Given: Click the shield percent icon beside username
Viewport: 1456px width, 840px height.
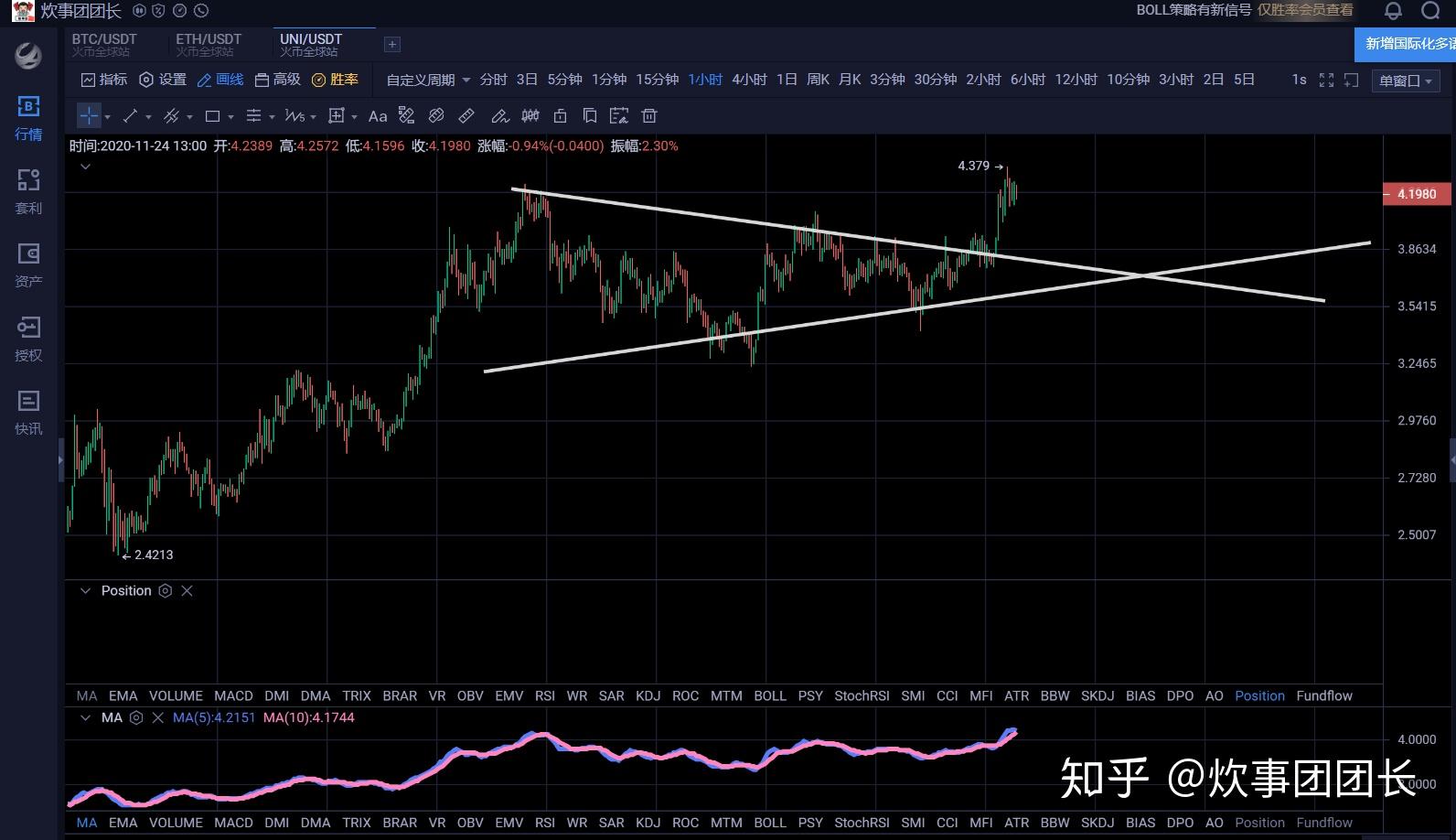Looking at the screenshot, I should point(159,11).
